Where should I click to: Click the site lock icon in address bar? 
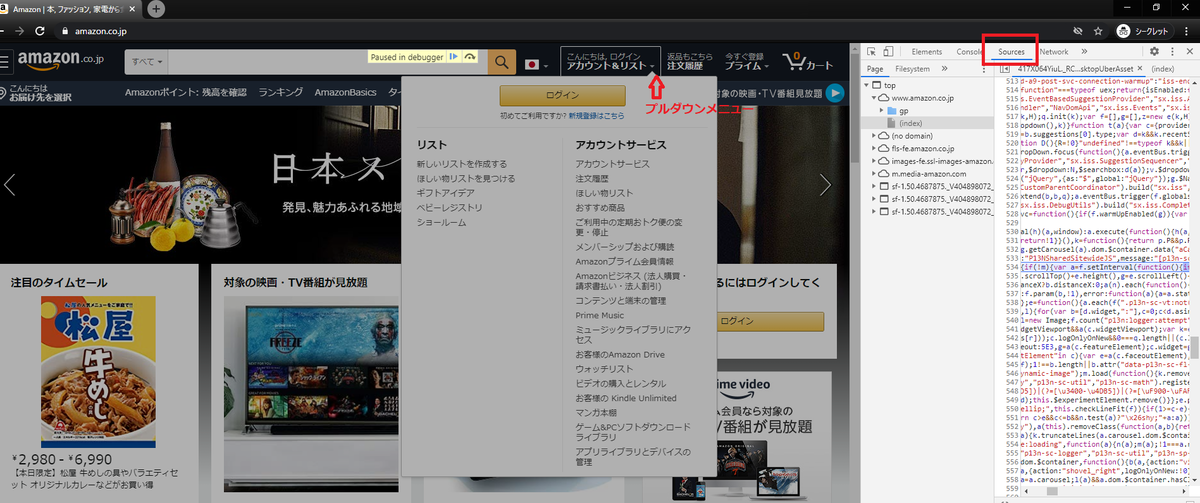click(66, 31)
